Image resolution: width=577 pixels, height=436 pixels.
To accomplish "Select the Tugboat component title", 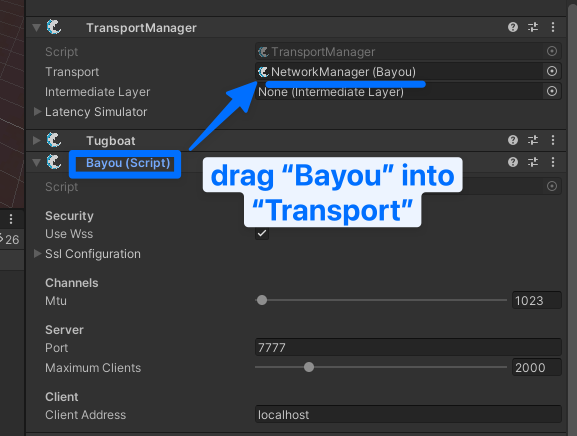I will tap(111, 141).
